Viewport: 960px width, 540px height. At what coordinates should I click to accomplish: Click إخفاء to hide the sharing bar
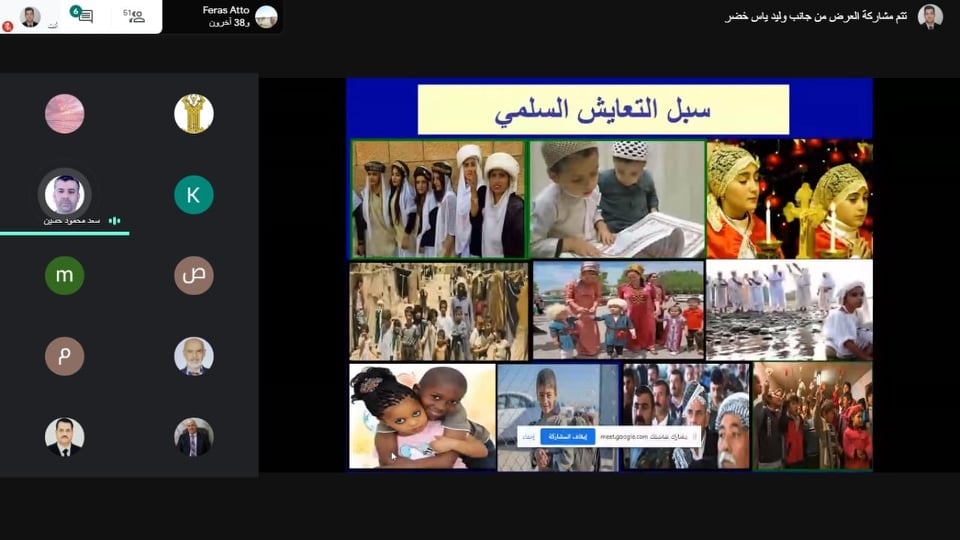526,437
